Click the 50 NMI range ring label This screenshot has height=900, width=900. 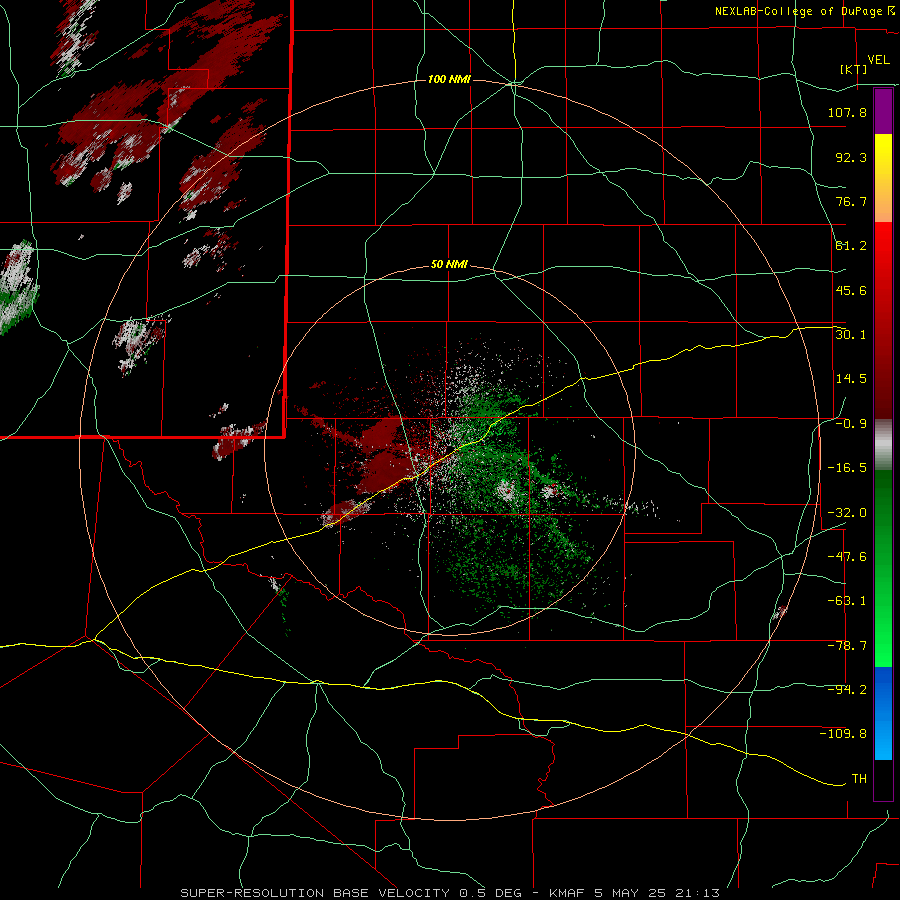pos(449,265)
